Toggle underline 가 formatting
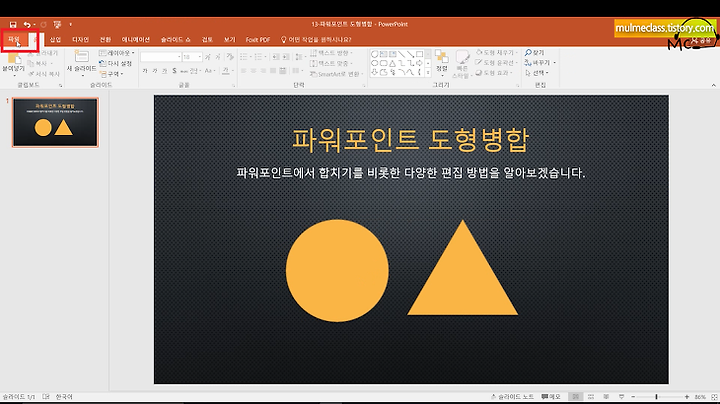This screenshot has height=404, width=720. point(164,71)
